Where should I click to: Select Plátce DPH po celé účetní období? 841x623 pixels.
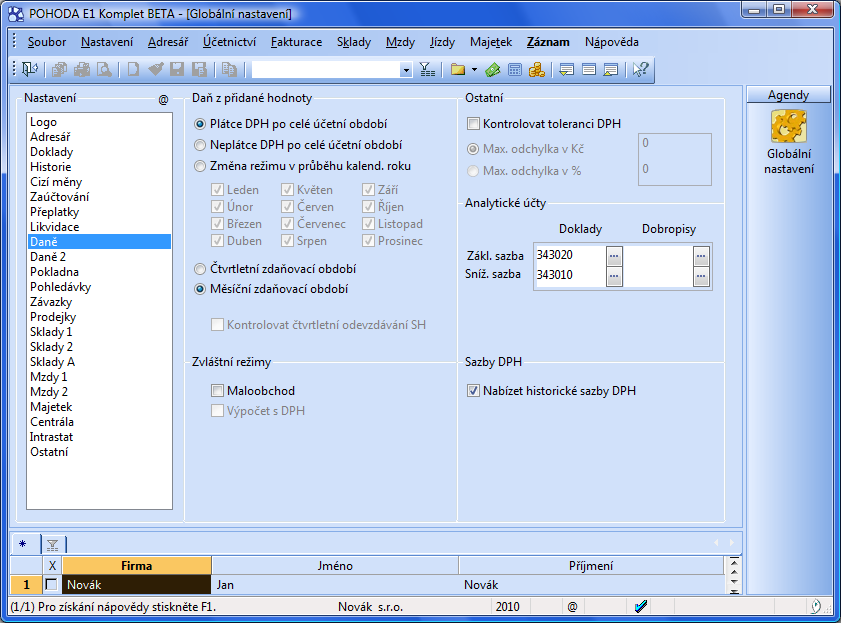pos(200,124)
